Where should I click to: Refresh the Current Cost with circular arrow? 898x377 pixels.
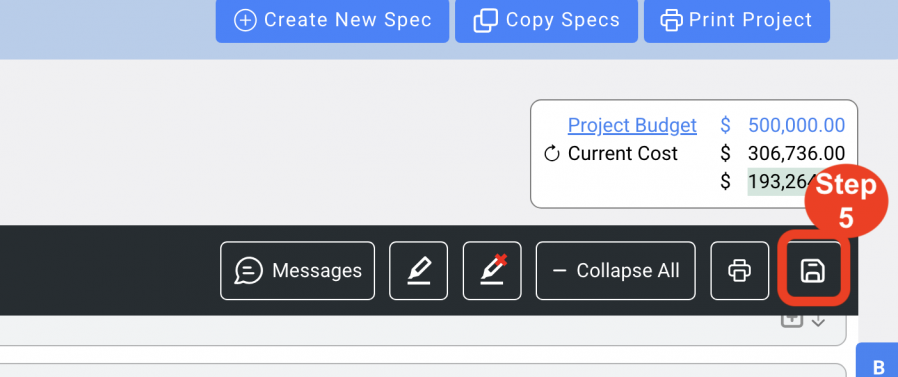[551, 154]
